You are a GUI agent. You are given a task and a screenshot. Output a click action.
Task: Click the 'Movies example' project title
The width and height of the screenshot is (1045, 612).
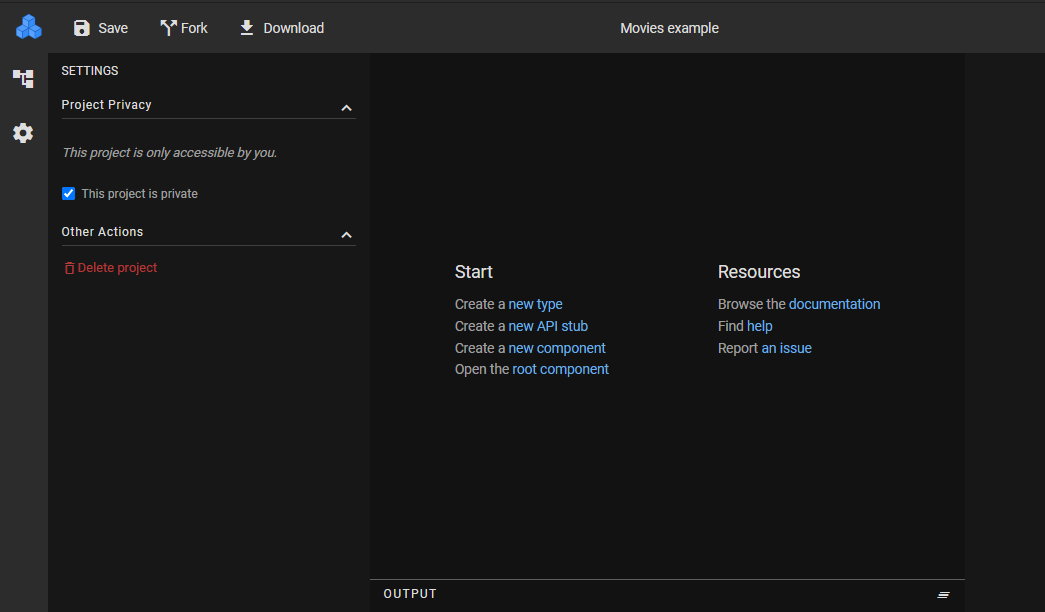669,28
